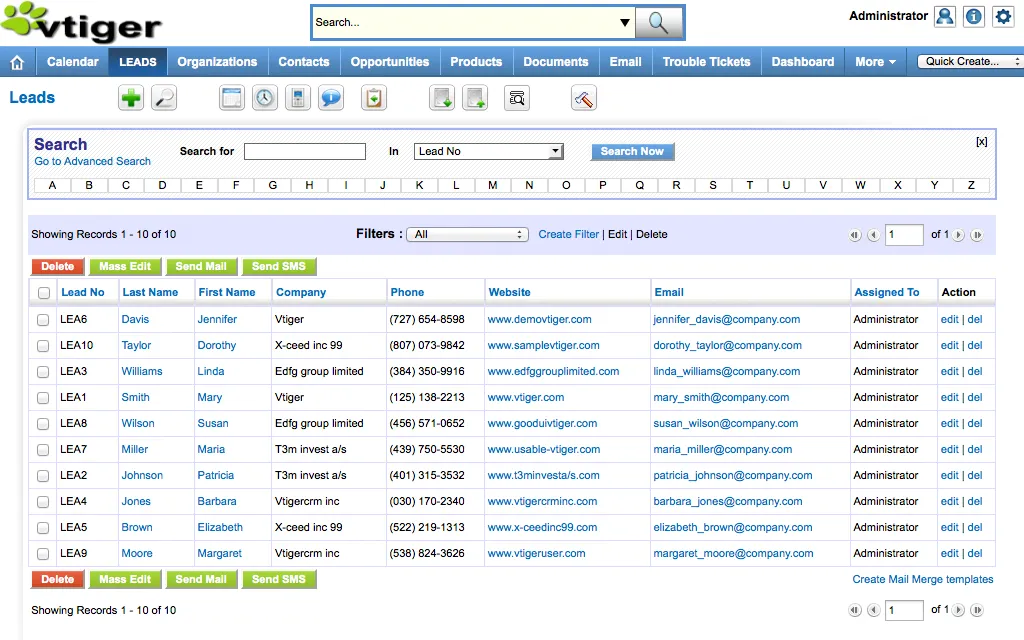
Task: Open the More menu dropdown
Action: [x=875, y=61]
